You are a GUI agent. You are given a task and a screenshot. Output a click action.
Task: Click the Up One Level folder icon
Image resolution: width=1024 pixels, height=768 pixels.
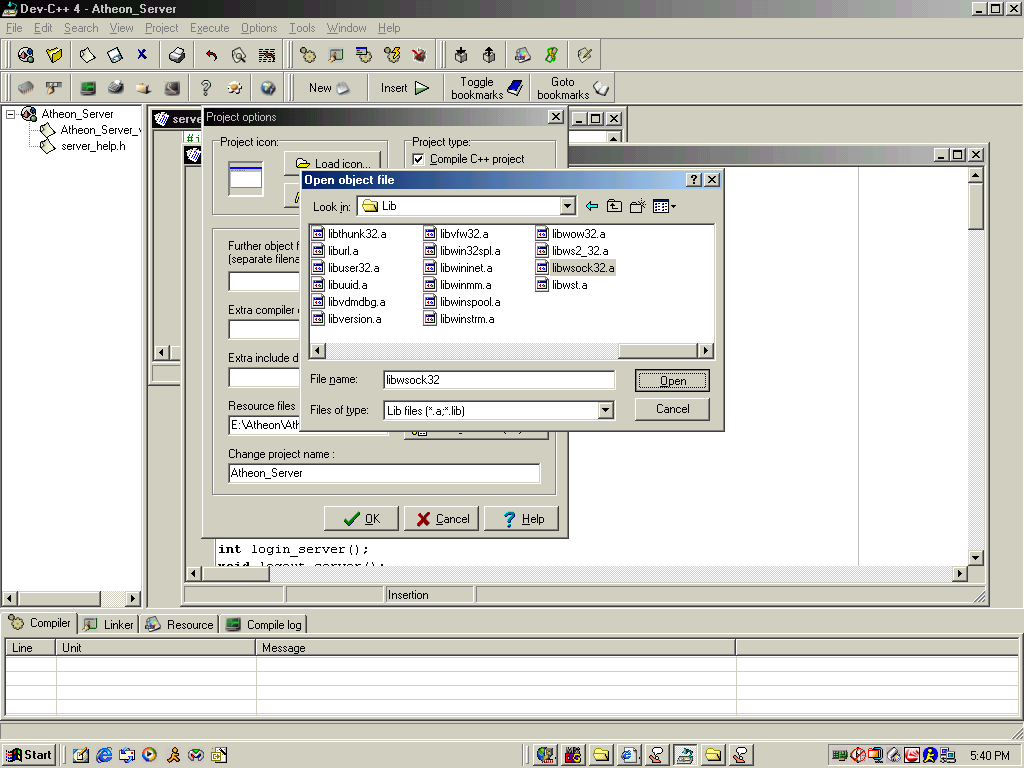pyautogui.click(x=614, y=206)
